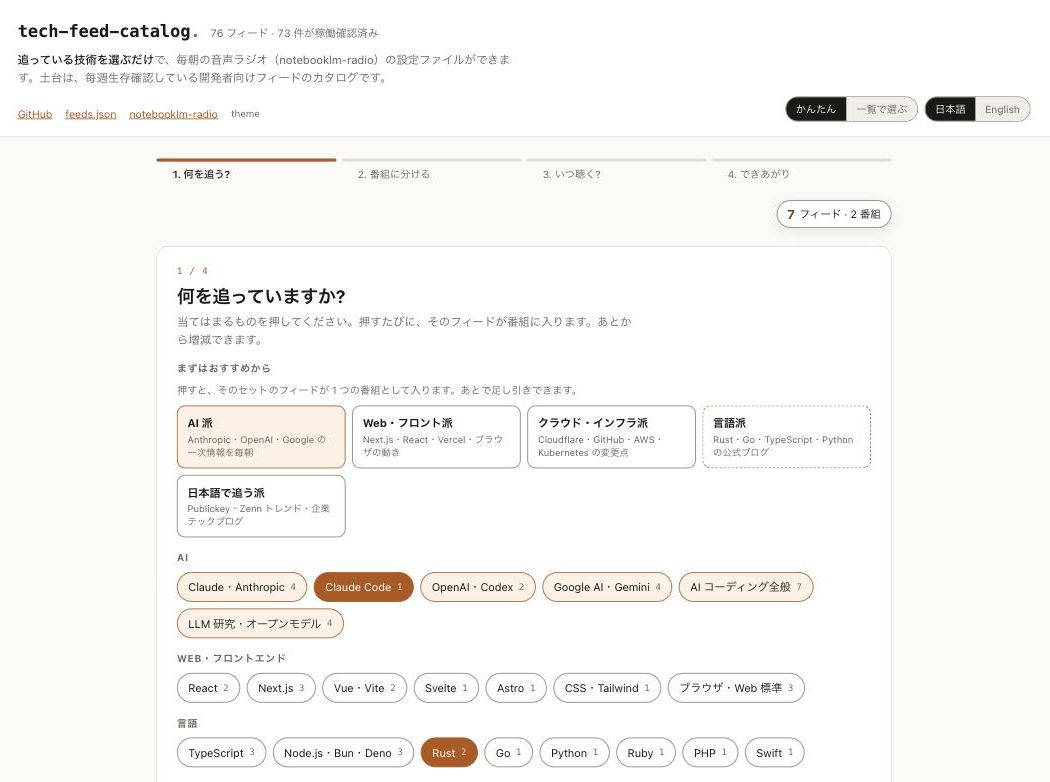Screen dimensions: 1050x782
Task: Toggle the AI 派 preset card
Action: pyautogui.click(x=261, y=437)
